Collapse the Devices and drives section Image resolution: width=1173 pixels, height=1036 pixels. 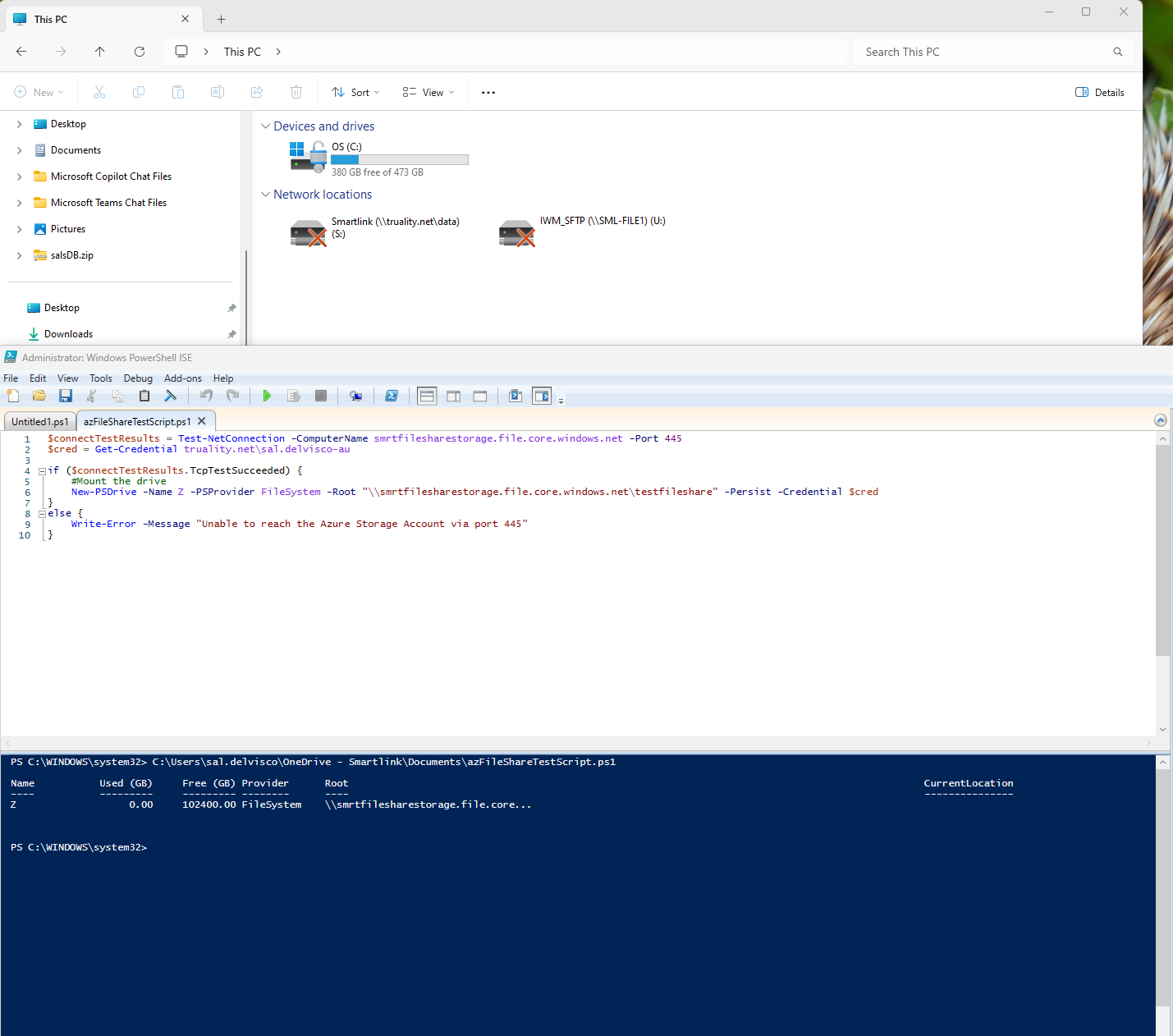(265, 126)
